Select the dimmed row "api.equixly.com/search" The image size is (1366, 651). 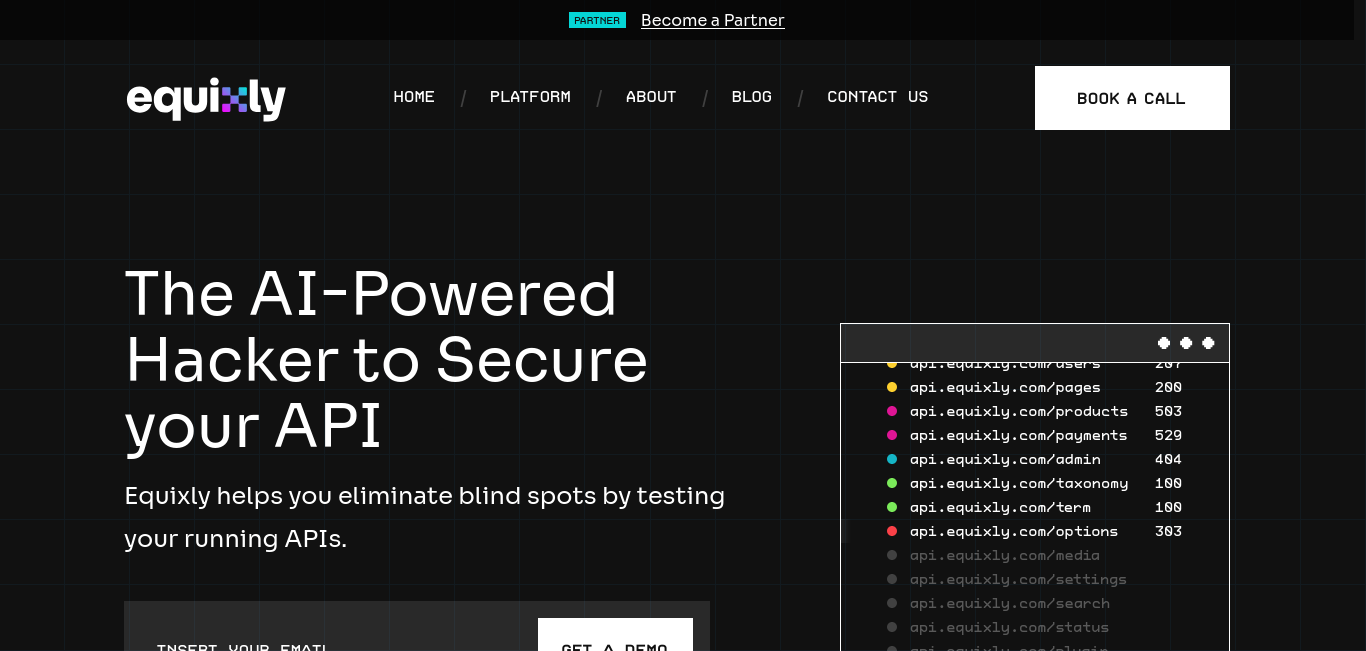pyautogui.click(x=998, y=603)
